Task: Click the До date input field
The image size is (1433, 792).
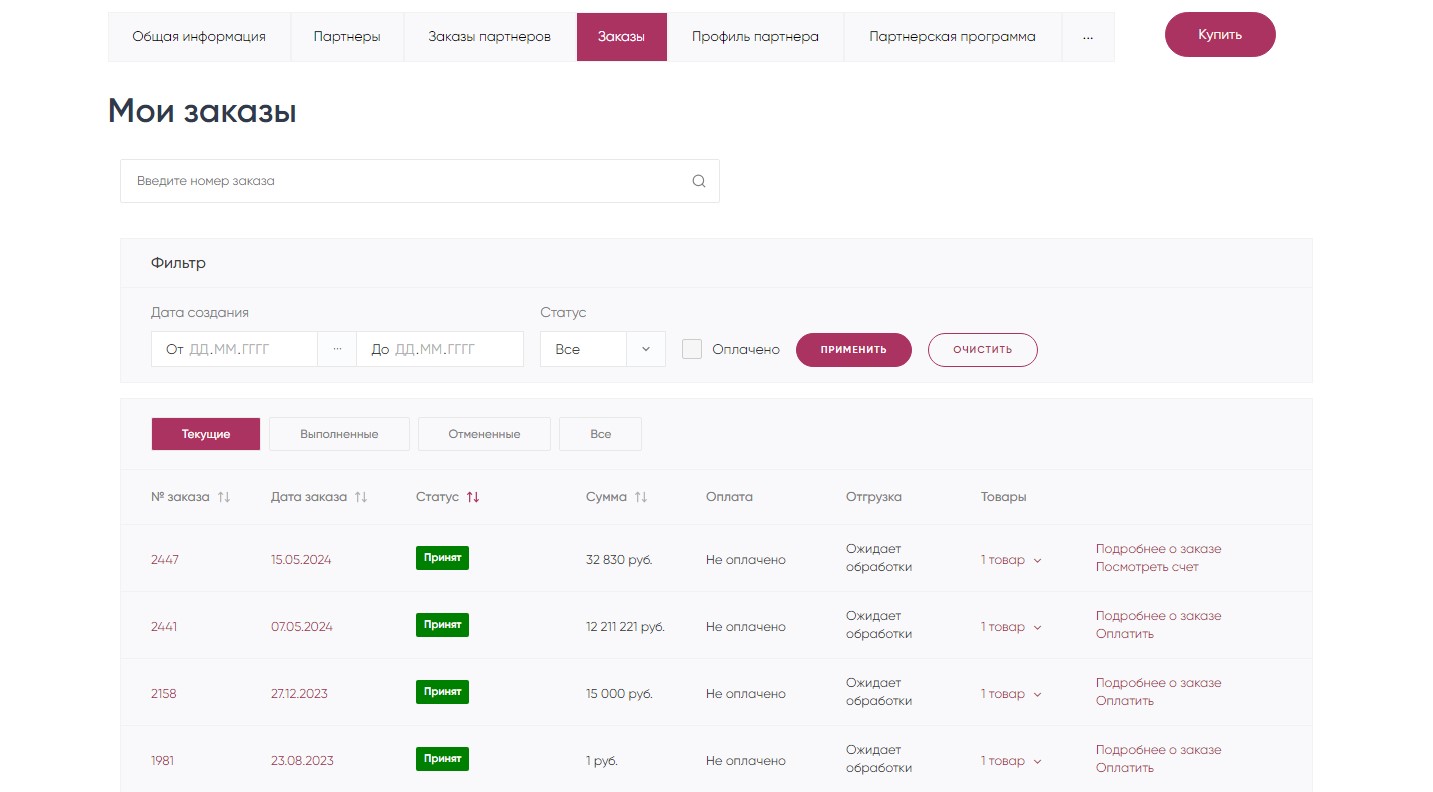Action: pyautogui.click(x=440, y=349)
